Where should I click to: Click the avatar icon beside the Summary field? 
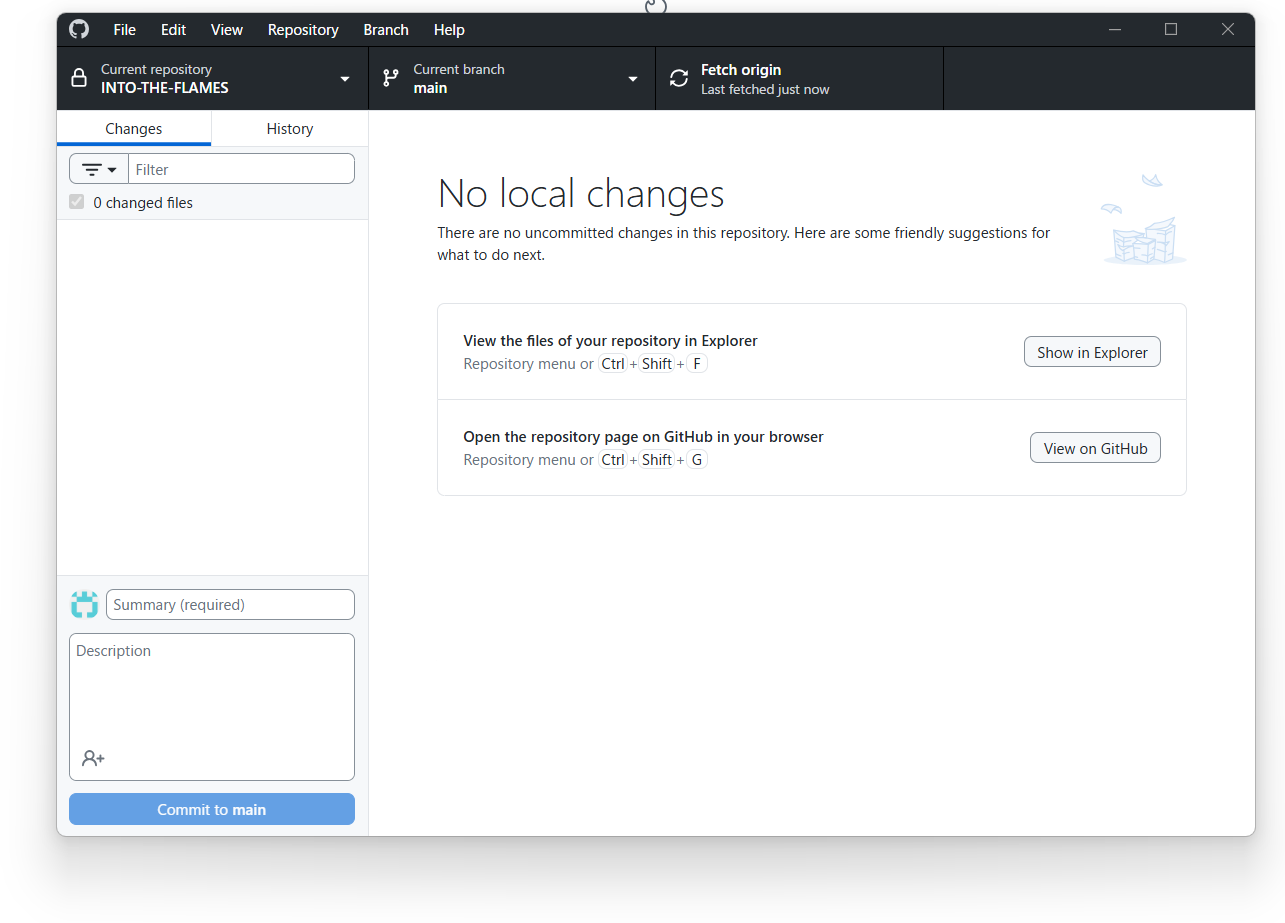point(85,604)
